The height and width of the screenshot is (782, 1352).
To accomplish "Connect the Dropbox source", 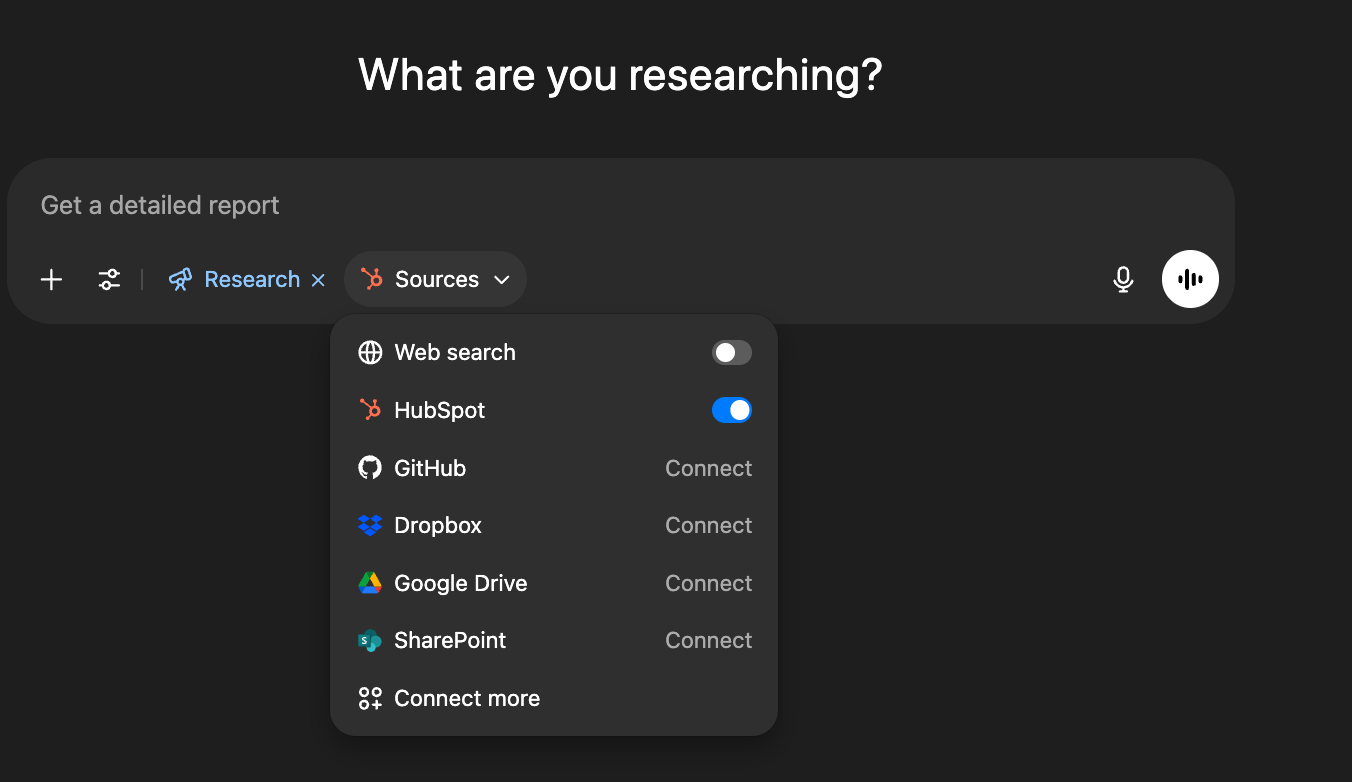I will (708, 525).
